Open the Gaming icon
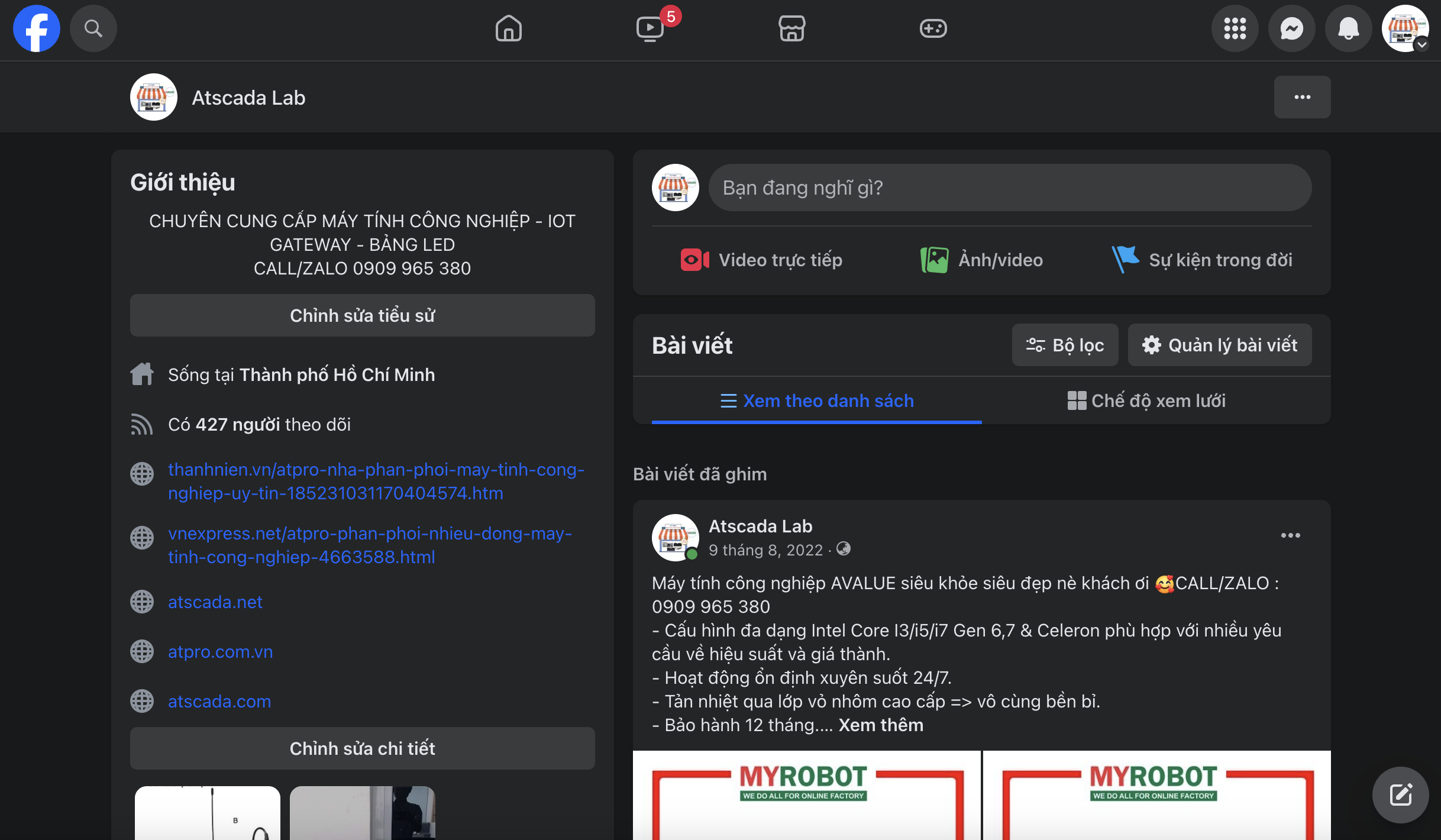 (933, 28)
